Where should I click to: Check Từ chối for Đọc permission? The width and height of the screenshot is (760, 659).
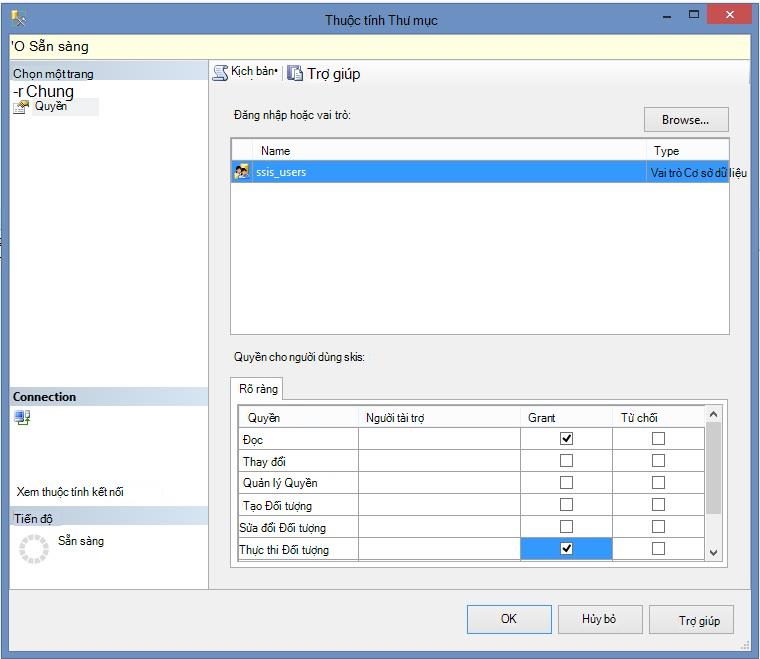click(x=658, y=439)
